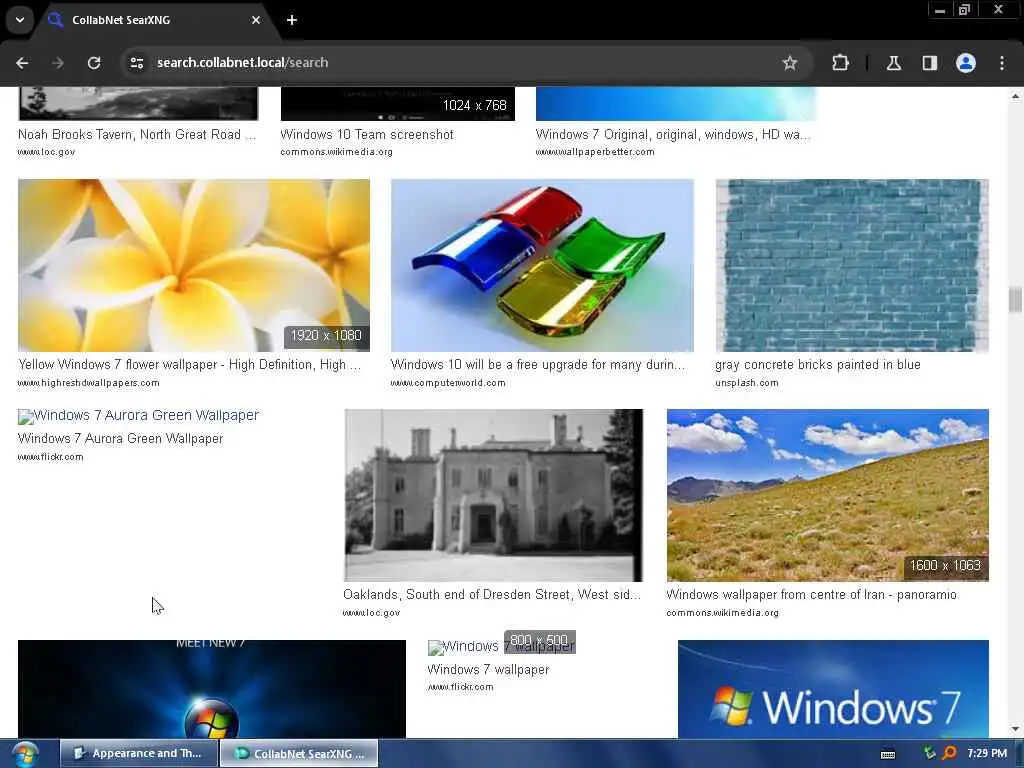Click the scrollbar down arrow
This screenshot has height=768, width=1024.
[1015, 729]
